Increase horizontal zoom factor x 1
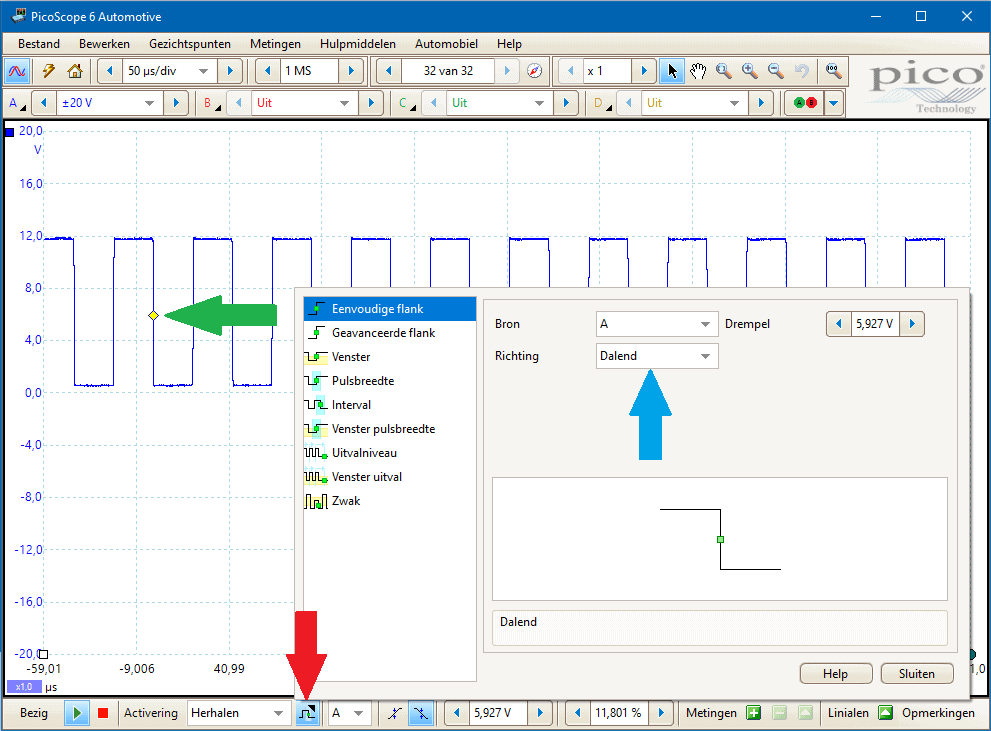The height and width of the screenshot is (731, 991). pos(644,71)
